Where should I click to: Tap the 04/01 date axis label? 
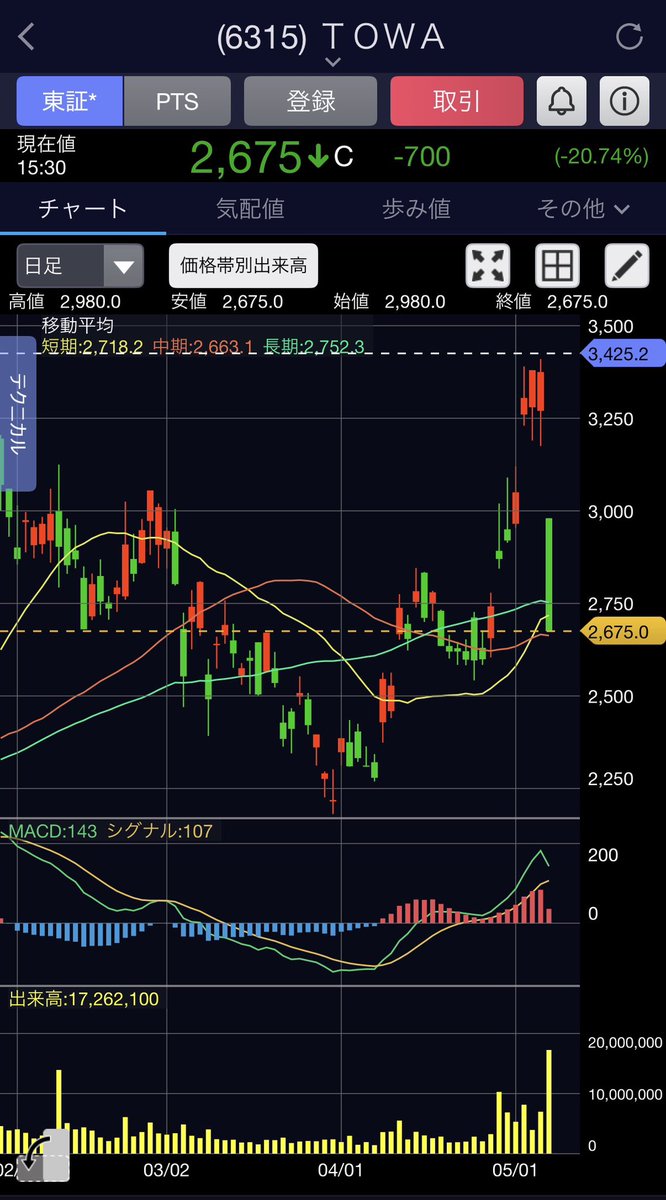339,1168
